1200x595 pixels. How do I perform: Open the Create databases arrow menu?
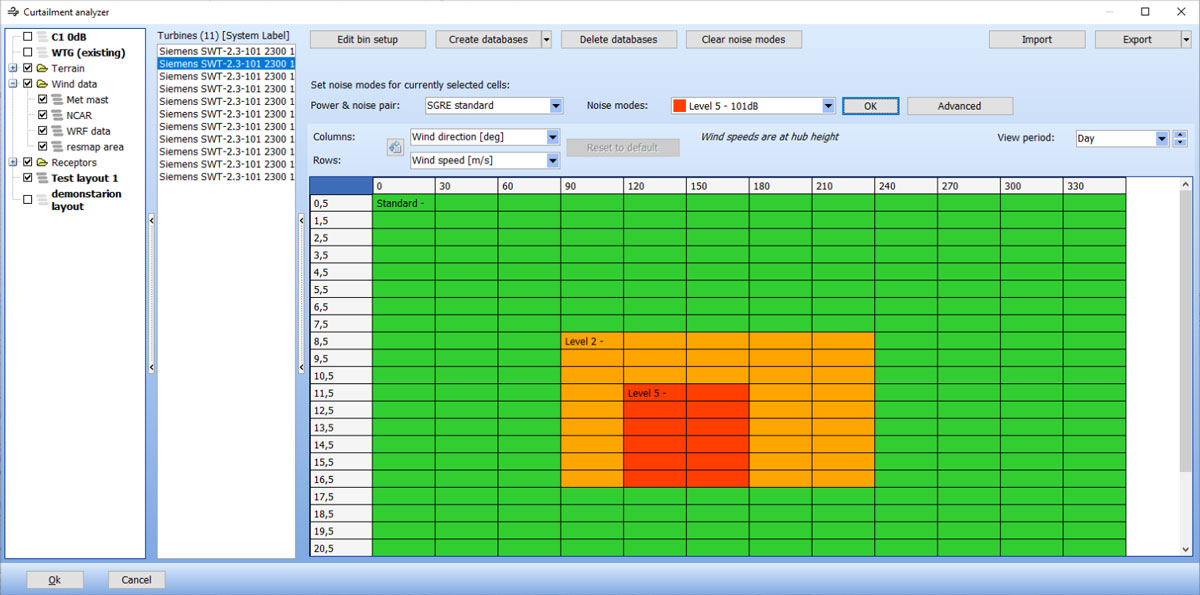pos(546,40)
